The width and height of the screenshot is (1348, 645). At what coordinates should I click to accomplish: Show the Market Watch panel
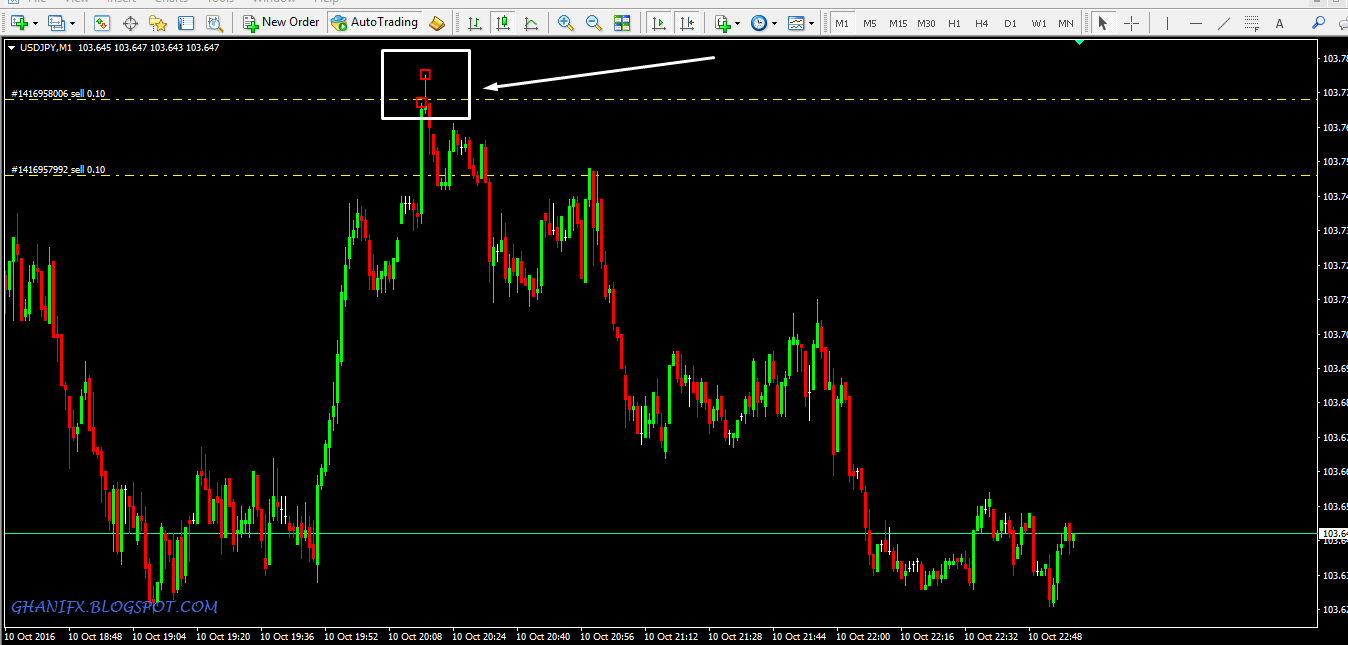pos(102,22)
